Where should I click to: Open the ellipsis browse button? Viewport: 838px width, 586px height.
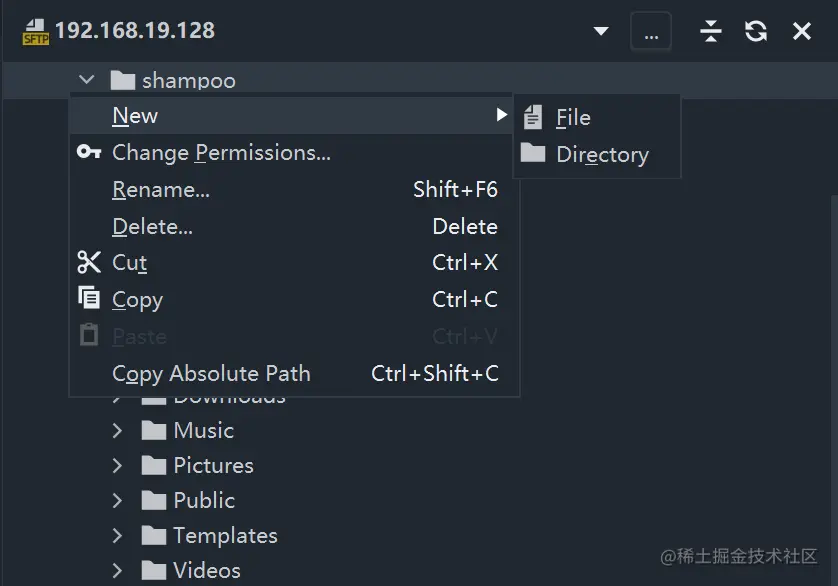click(651, 31)
